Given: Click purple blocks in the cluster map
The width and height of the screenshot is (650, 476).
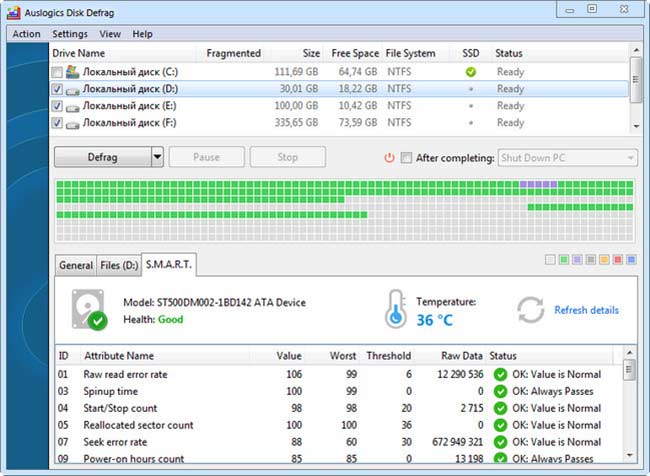Looking at the screenshot, I should [x=538, y=184].
